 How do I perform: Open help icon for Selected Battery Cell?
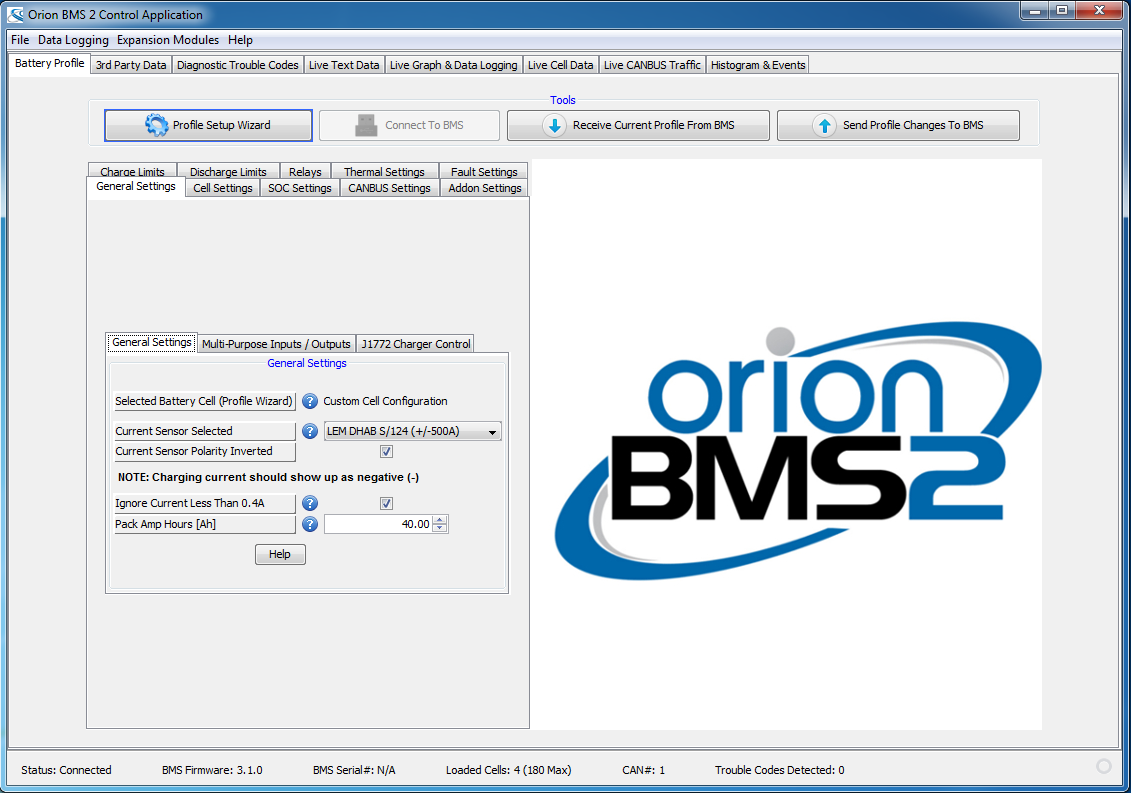click(x=309, y=401)
